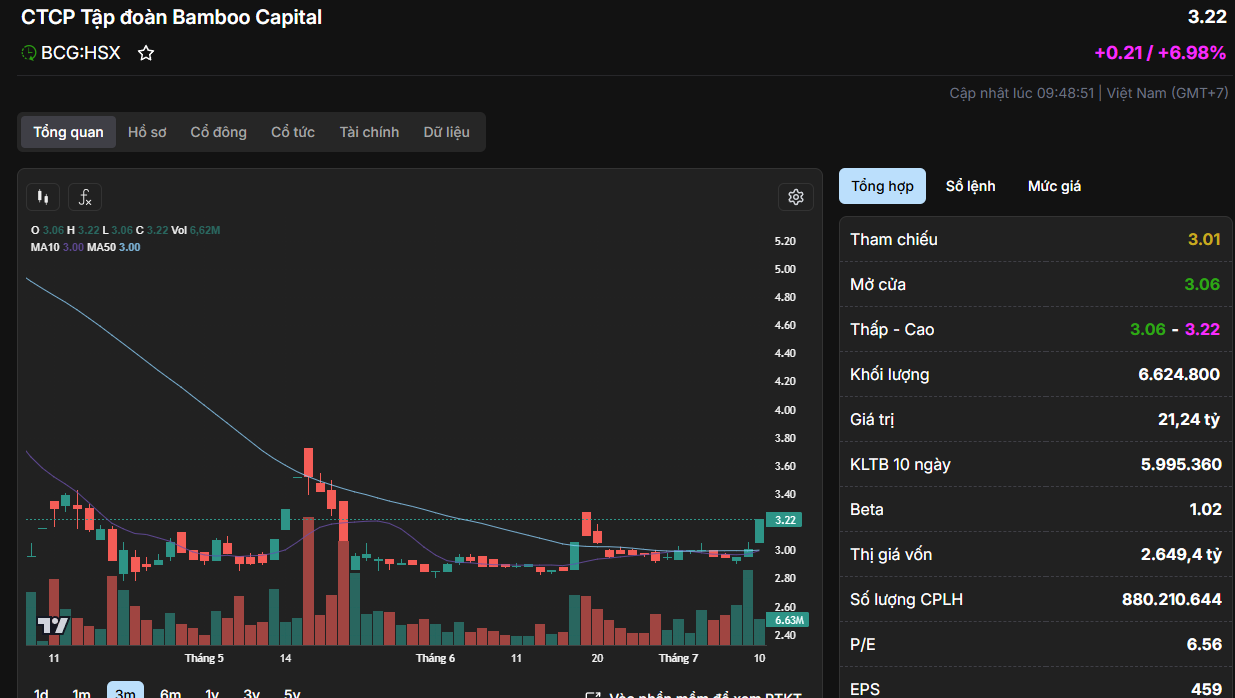Click the Tham chiếu value 3.01
Viewport: 1235px width, 698px height.
click(1204, 239)
